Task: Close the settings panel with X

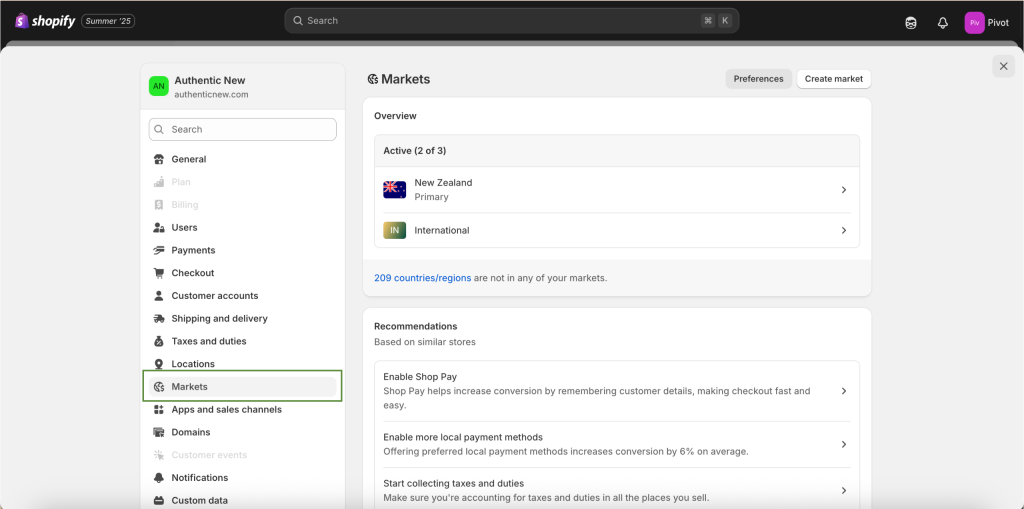Action: coord(1004,66)
